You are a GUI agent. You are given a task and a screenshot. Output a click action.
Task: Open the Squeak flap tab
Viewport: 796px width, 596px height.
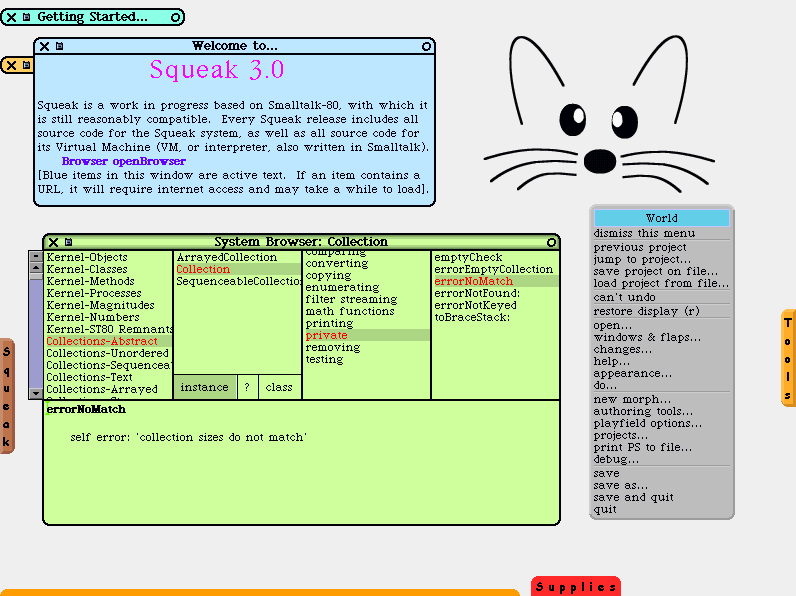point(7,396)
